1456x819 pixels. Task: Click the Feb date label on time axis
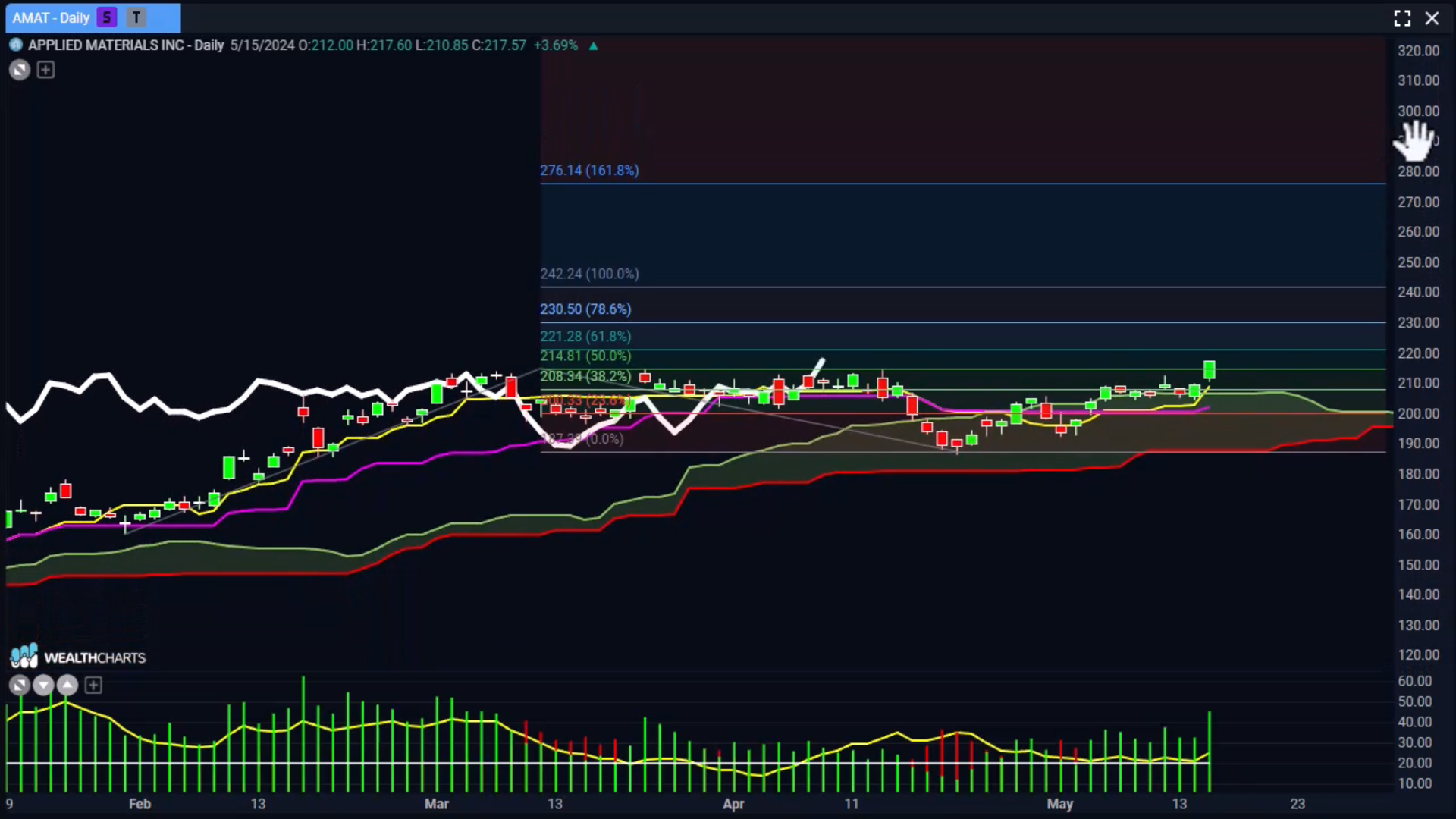(x=140, y=804)
